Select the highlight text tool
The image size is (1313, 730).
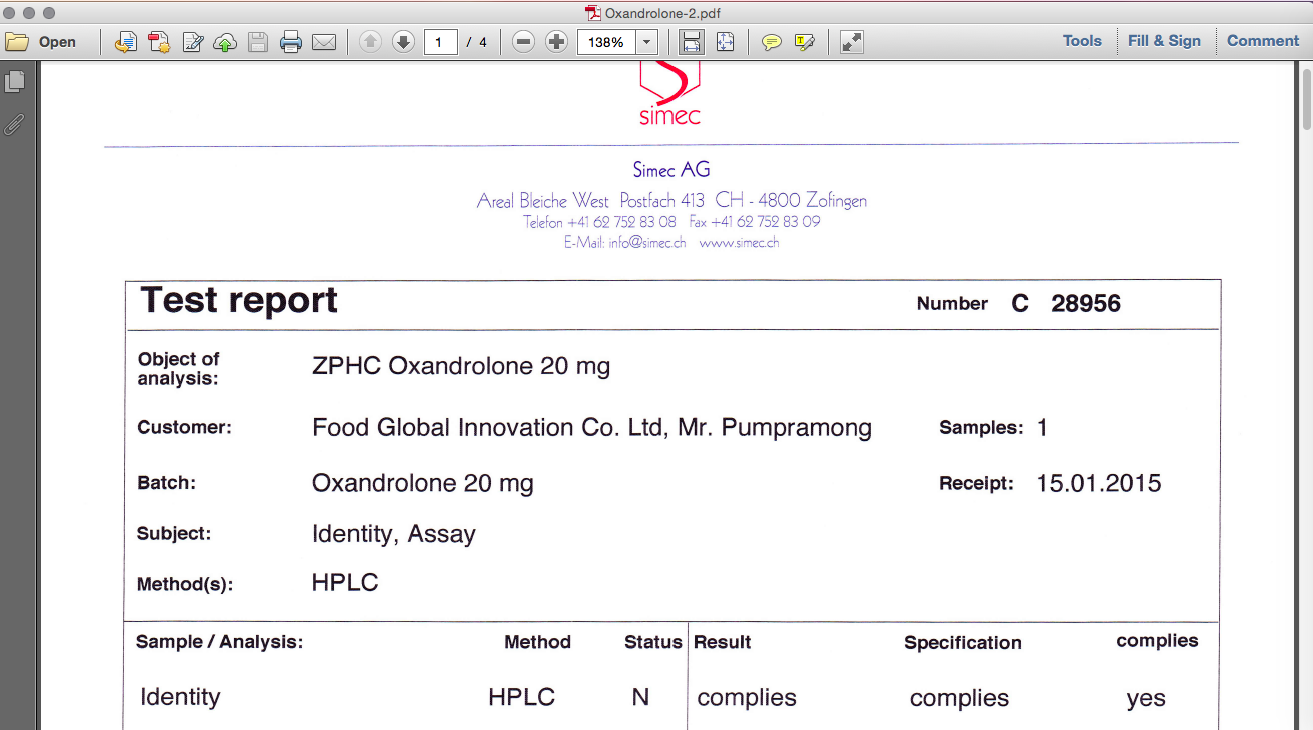pos(805,42)
